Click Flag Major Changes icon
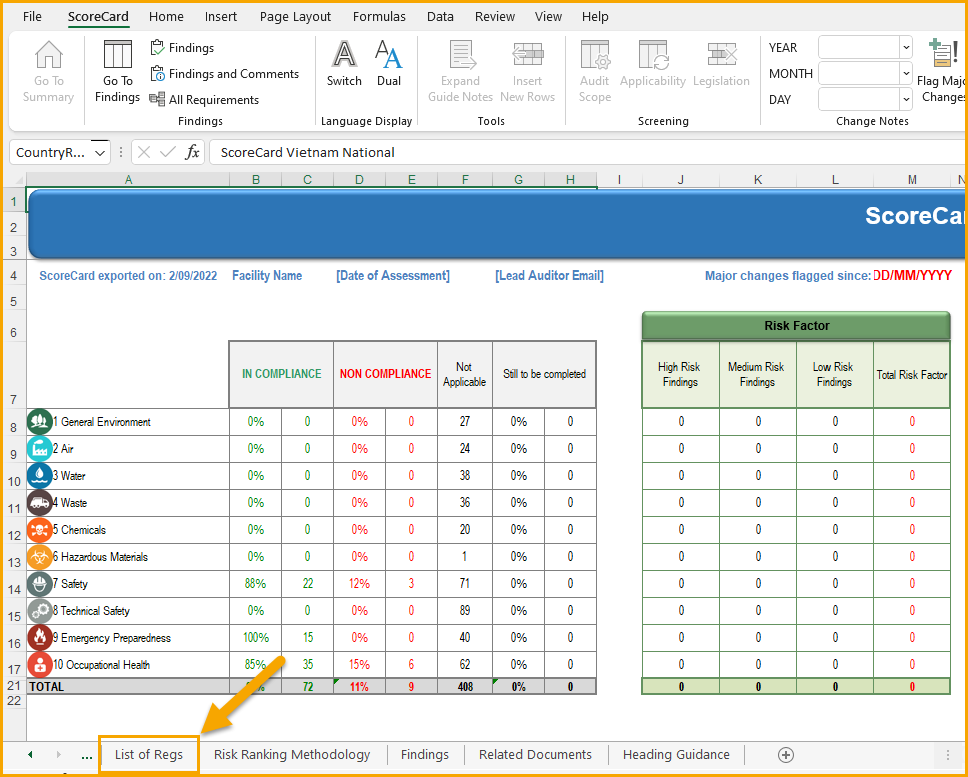 tap(944, 54)
